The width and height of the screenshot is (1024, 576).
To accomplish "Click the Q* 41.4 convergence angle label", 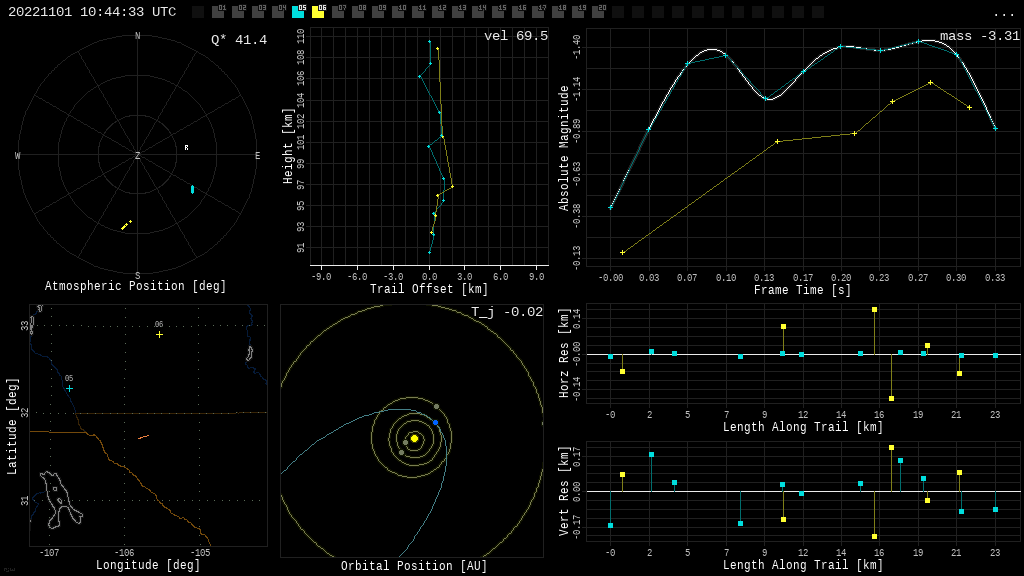I will (x=238, y=40).
